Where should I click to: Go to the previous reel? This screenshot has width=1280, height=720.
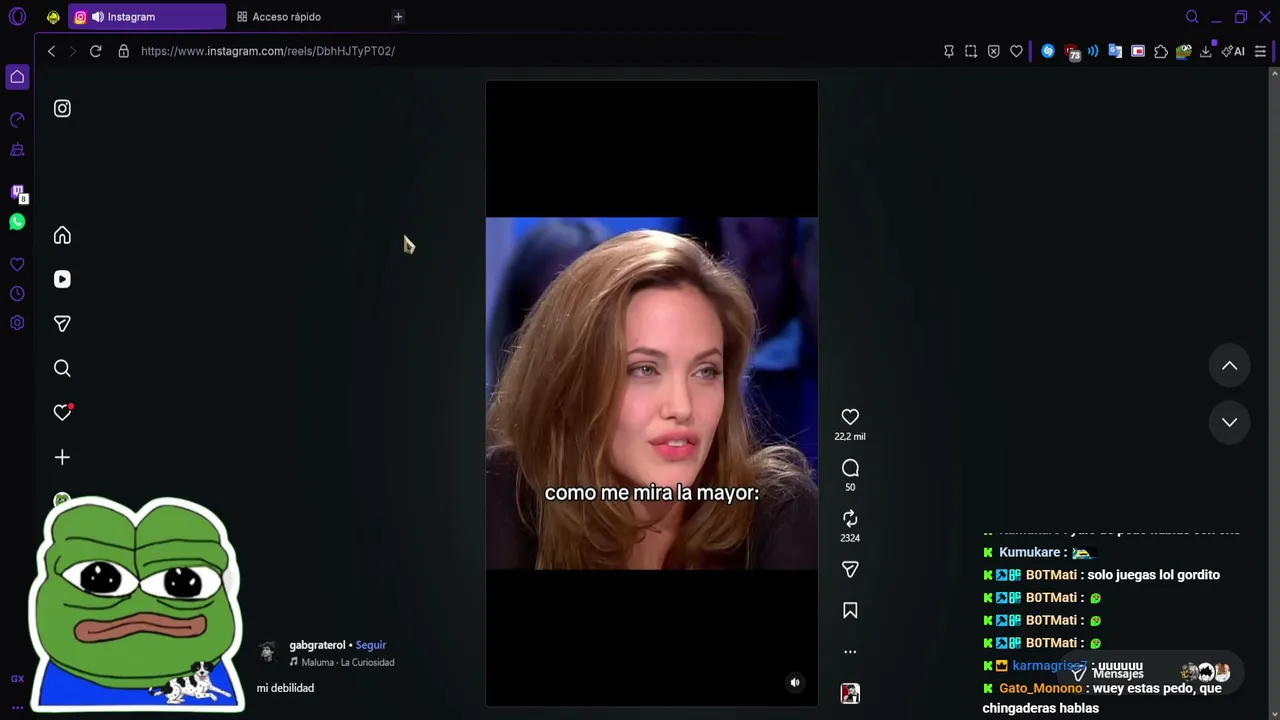(x=1229, y=366)
